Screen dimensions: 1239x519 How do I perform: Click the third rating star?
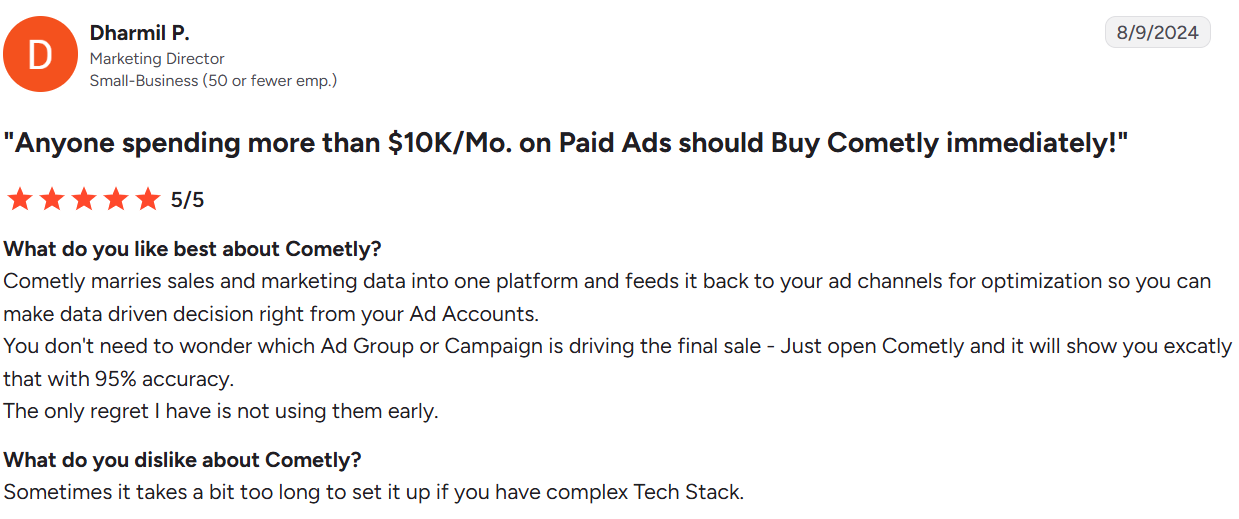pos(83,199)
